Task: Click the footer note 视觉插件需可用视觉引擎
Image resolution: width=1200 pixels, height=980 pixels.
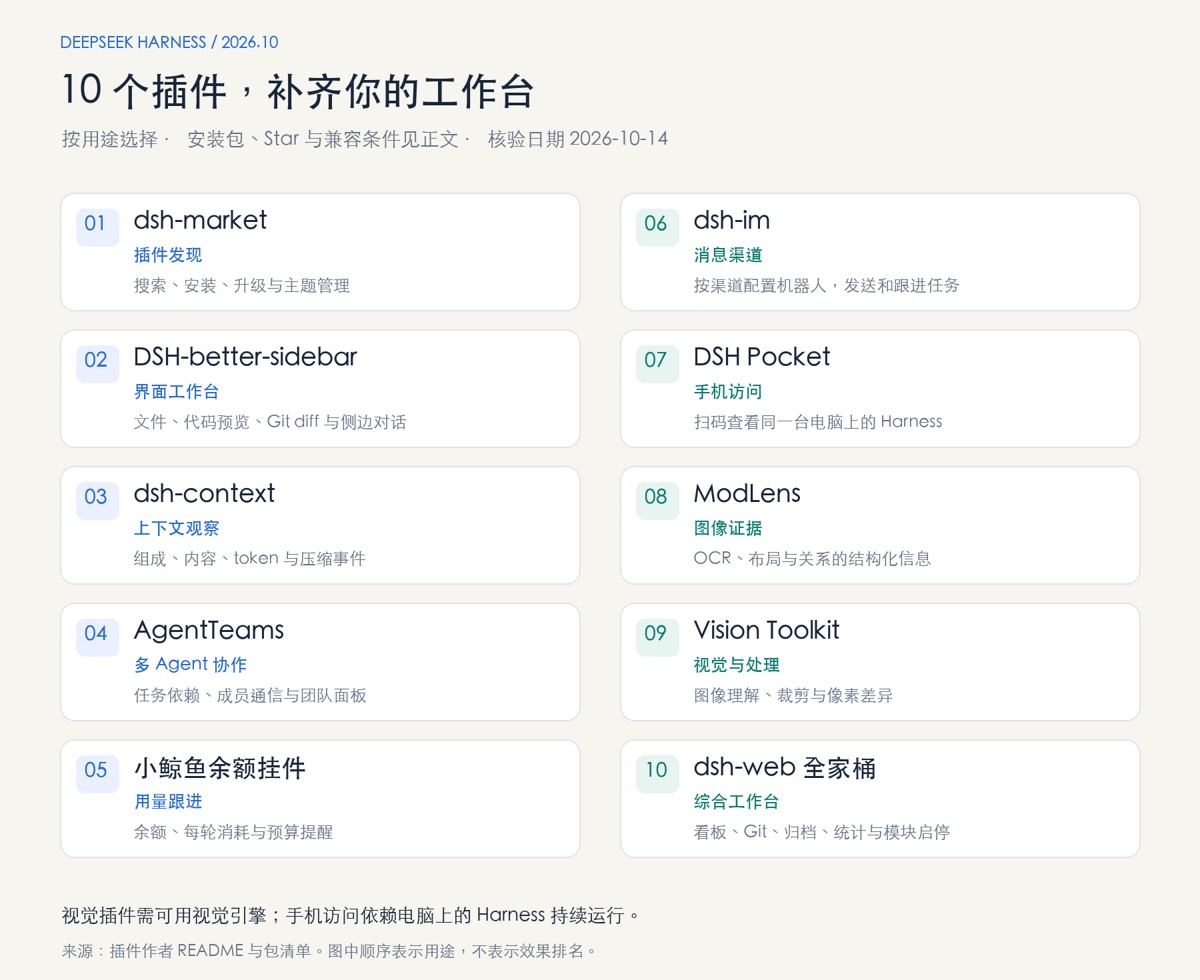Action: [350, 915]
